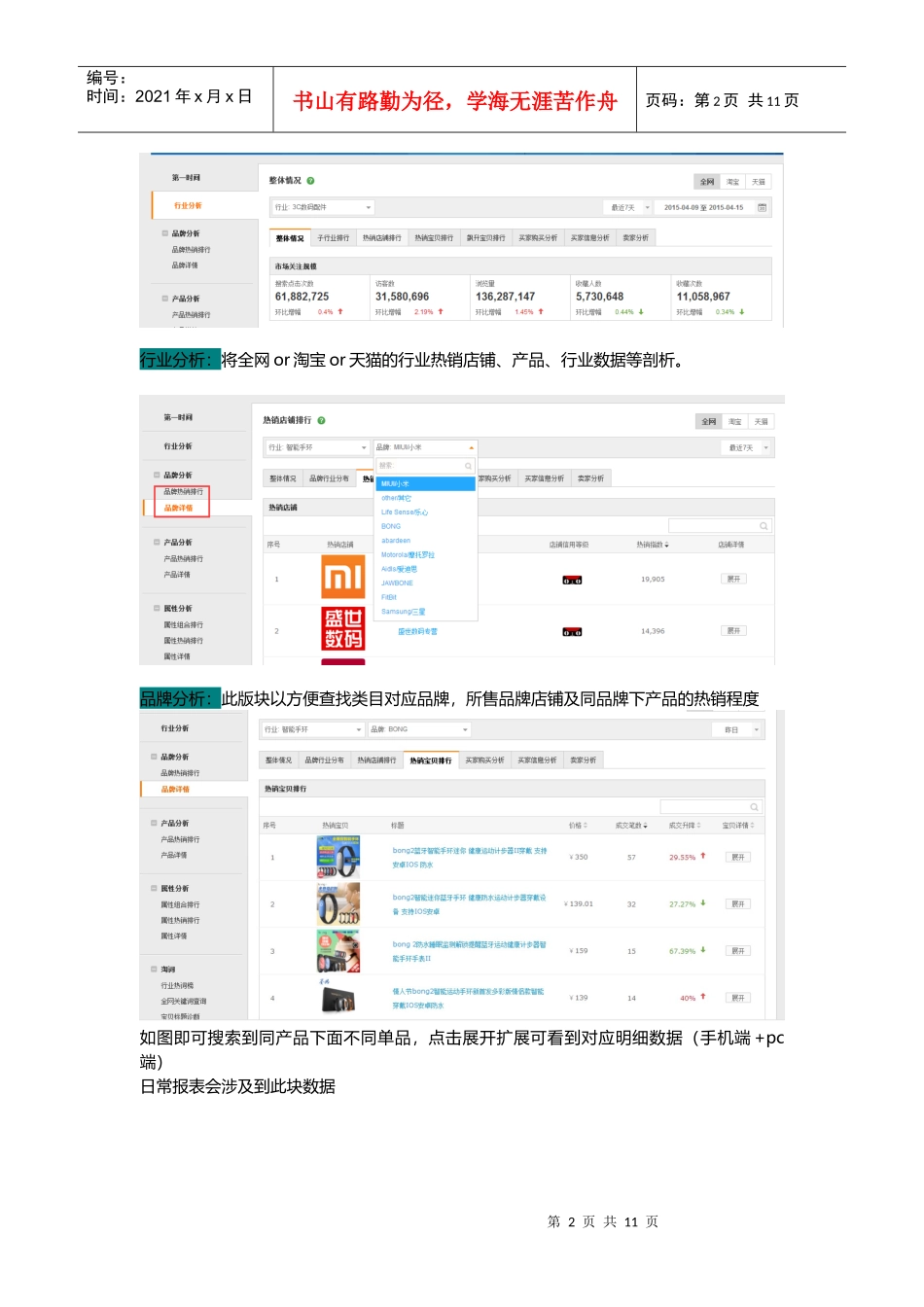This screenshot has height=1307, width=924.
Task: Sort by 成交升降 using its column arrows
Action: [699, 826]
